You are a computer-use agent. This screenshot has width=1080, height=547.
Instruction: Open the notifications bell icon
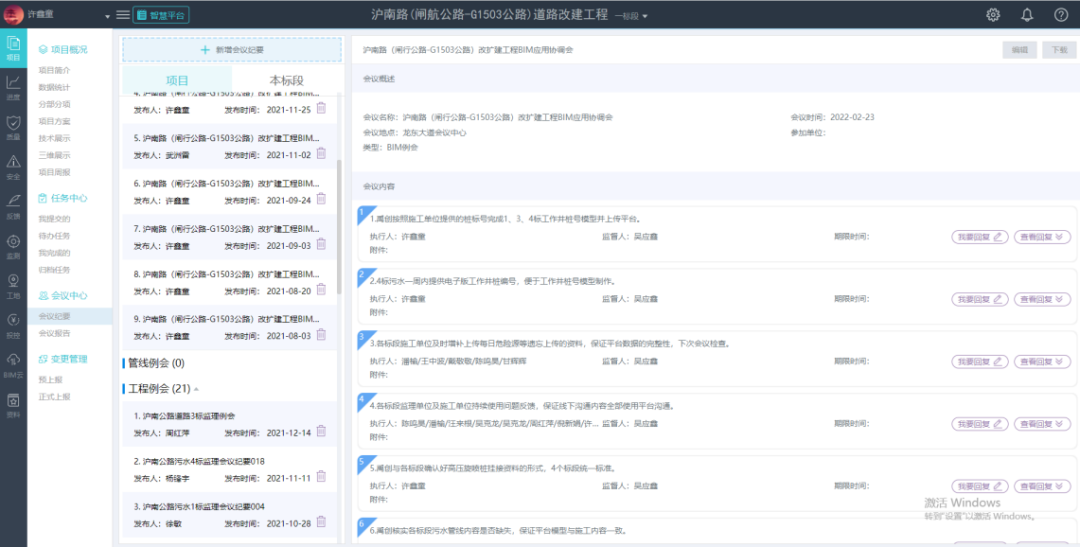coord(1027,14)
